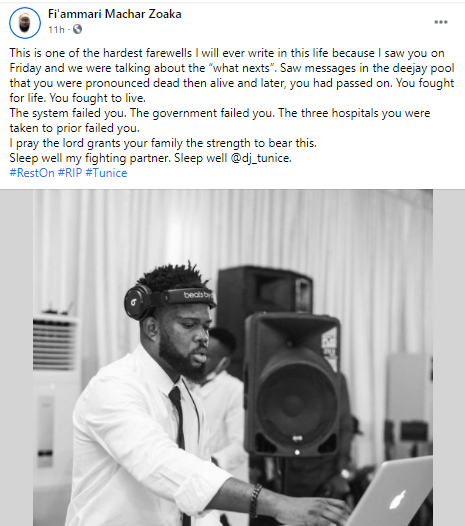The image size is (465, 526).
Task: Click the large front speaker in the photo
Action: (x=293, y=386)
